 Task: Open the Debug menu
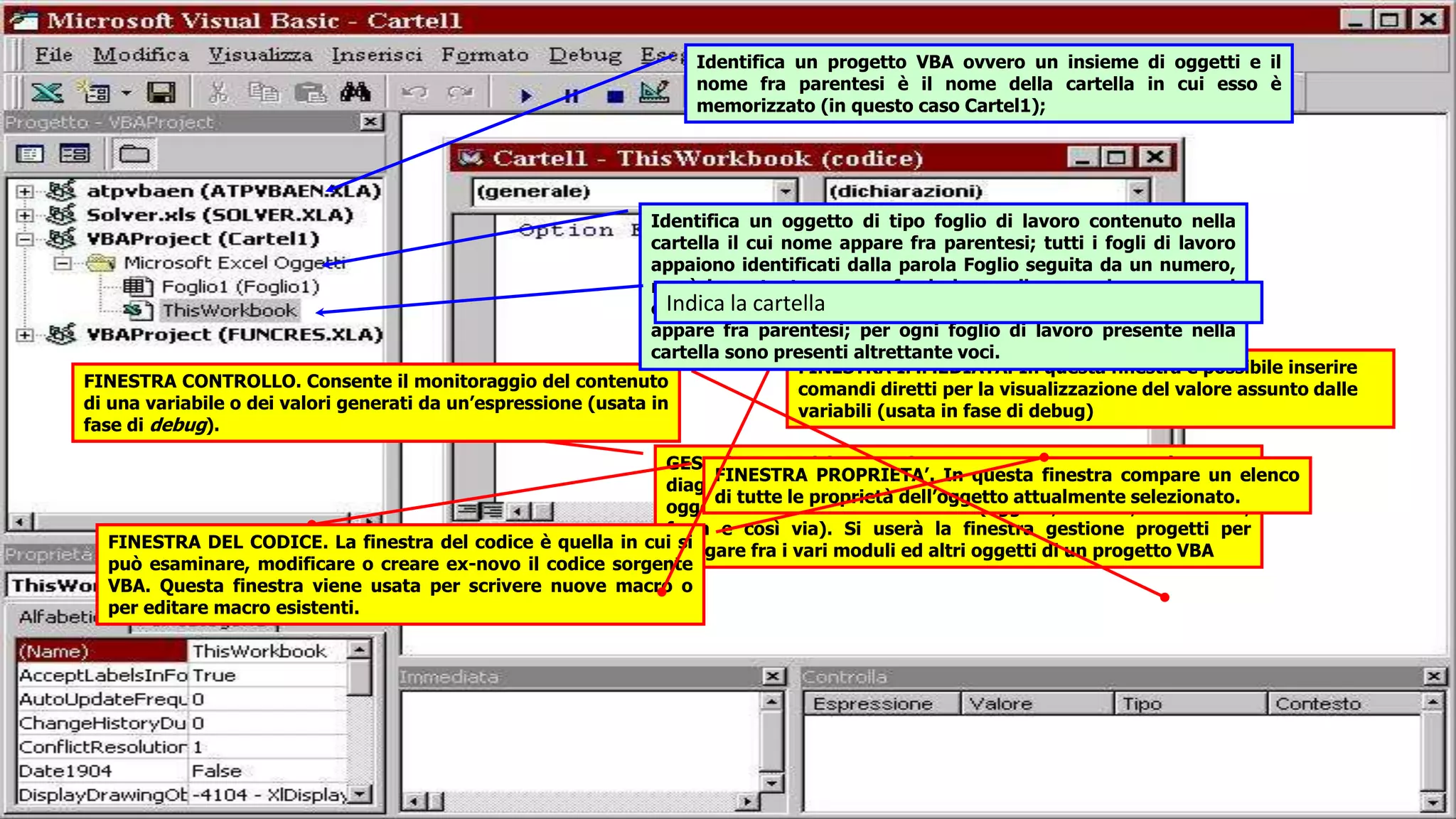tap(585, 55)
